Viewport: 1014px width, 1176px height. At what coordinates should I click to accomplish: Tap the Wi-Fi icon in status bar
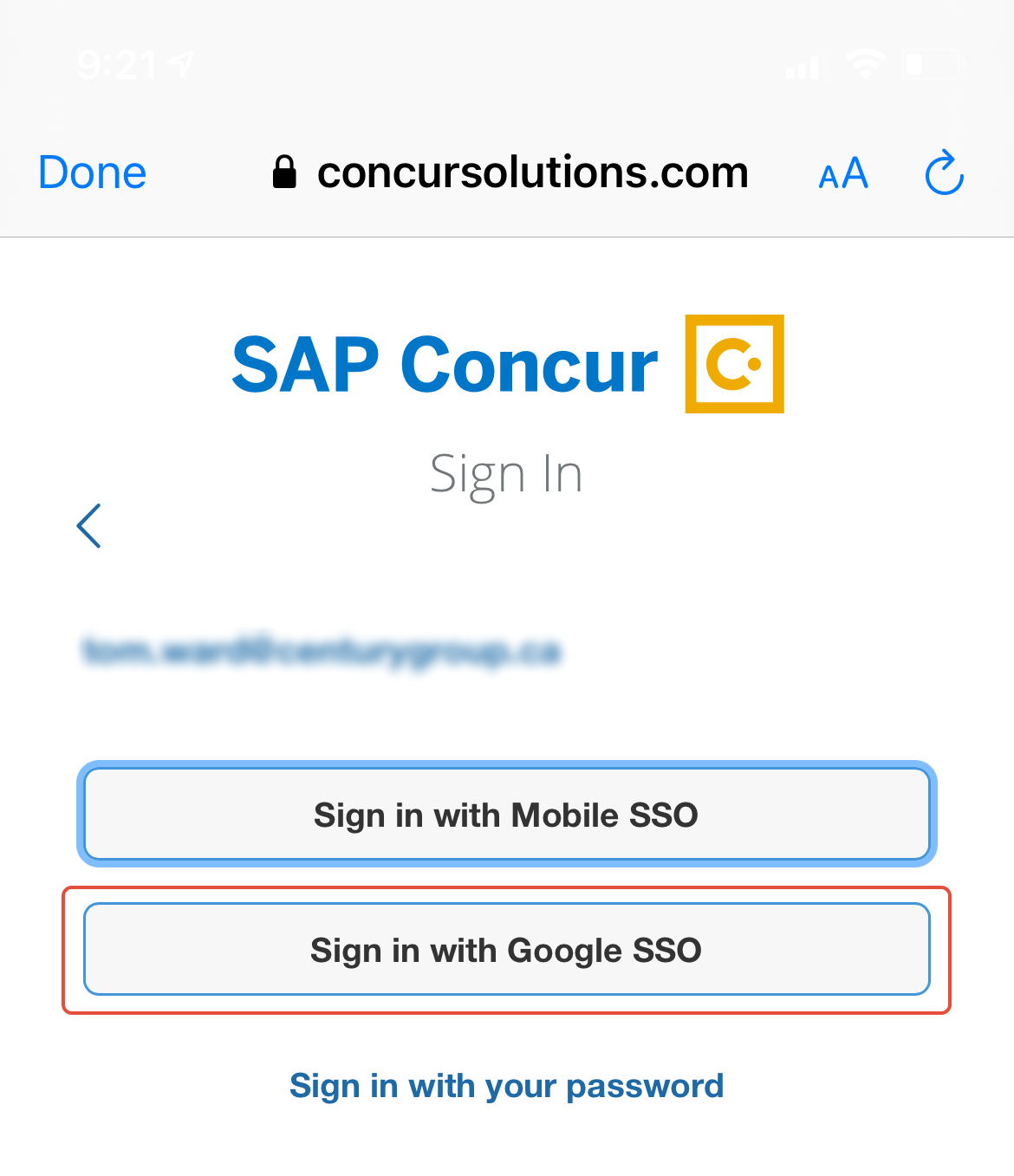(866, 62)
